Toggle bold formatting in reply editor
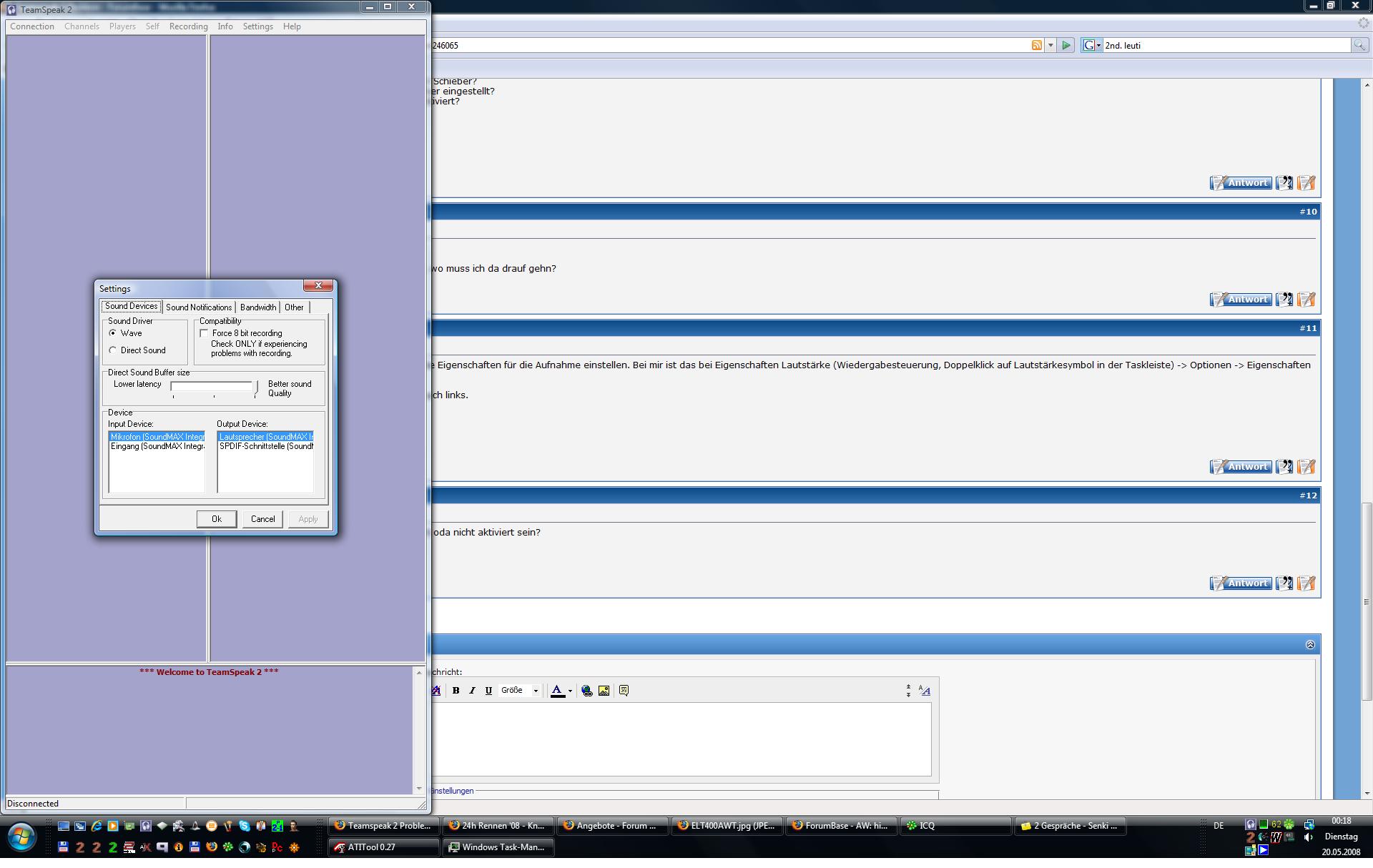1373x868 pixels. [456, 691]
